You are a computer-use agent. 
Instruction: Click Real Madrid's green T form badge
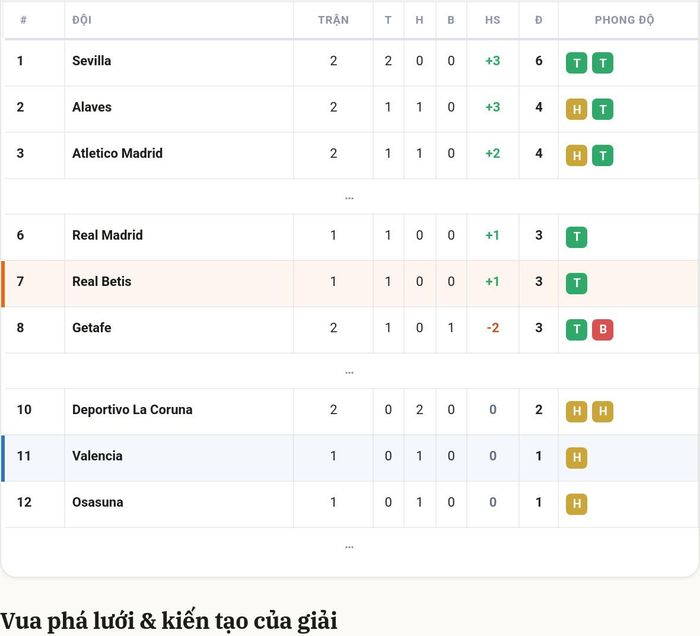(576, 237)
